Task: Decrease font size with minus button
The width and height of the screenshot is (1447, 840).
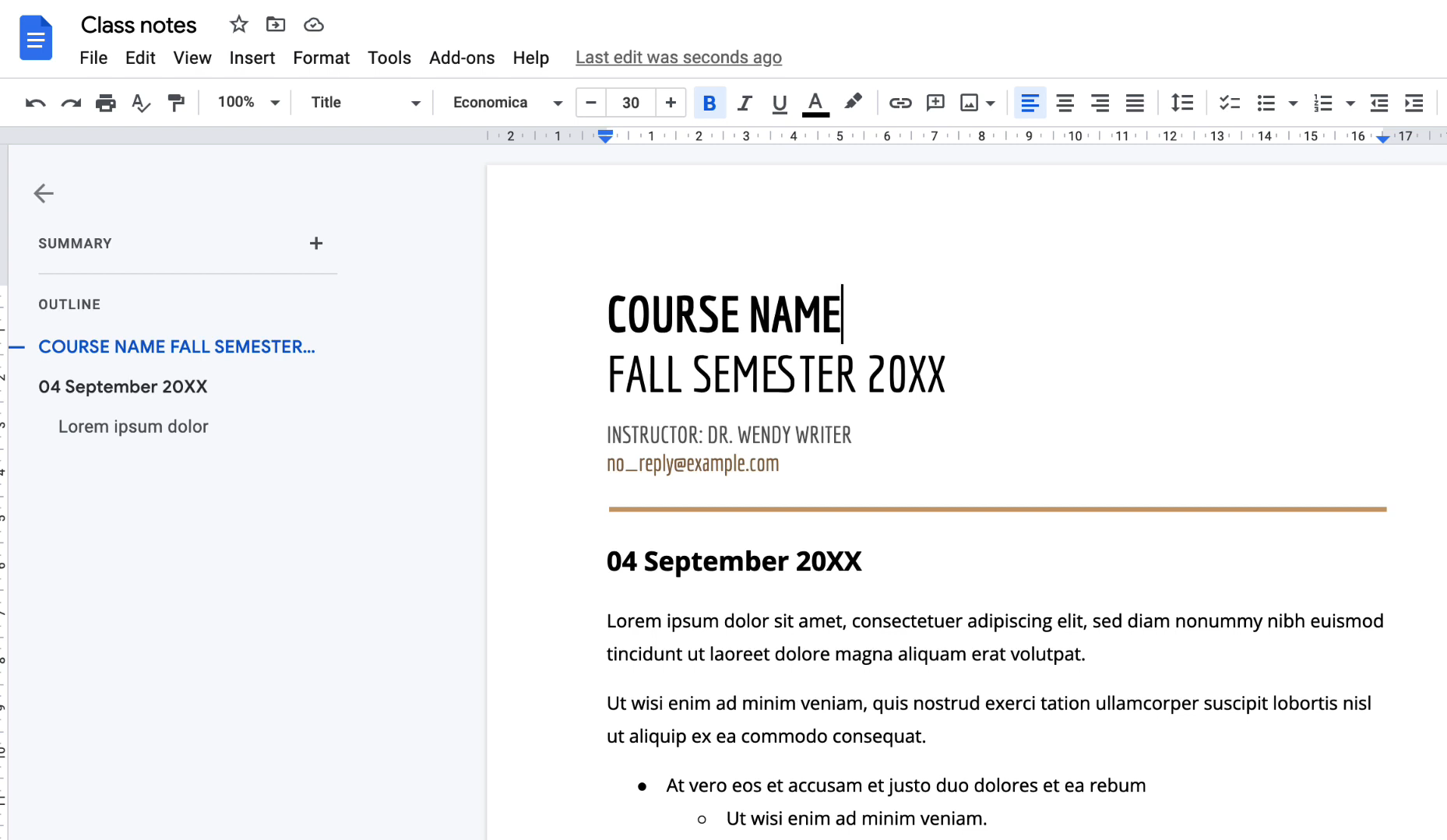Action: (591, 103)
